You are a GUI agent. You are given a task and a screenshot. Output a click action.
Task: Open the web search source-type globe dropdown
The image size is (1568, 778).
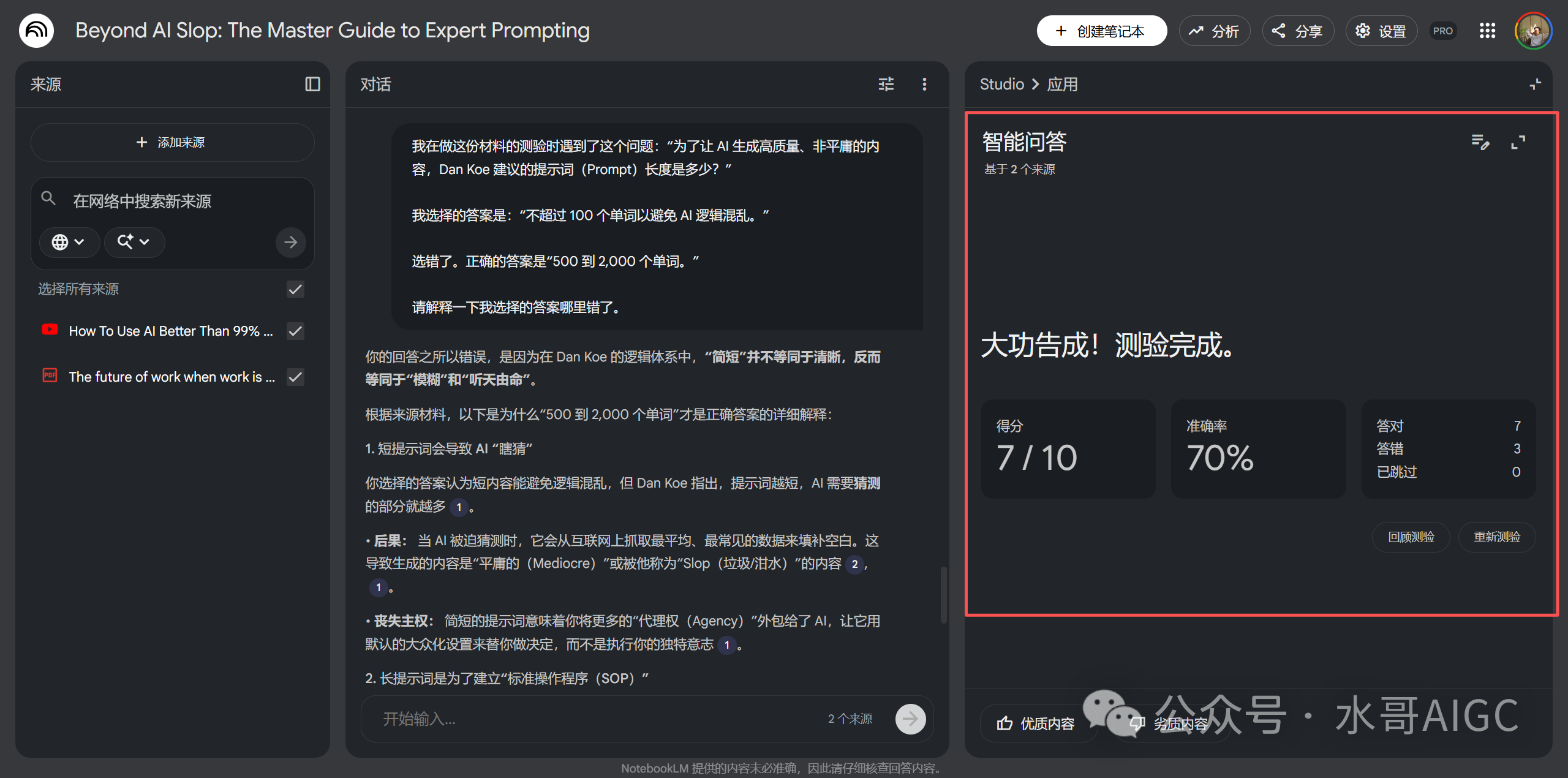[x=69, y=242]
